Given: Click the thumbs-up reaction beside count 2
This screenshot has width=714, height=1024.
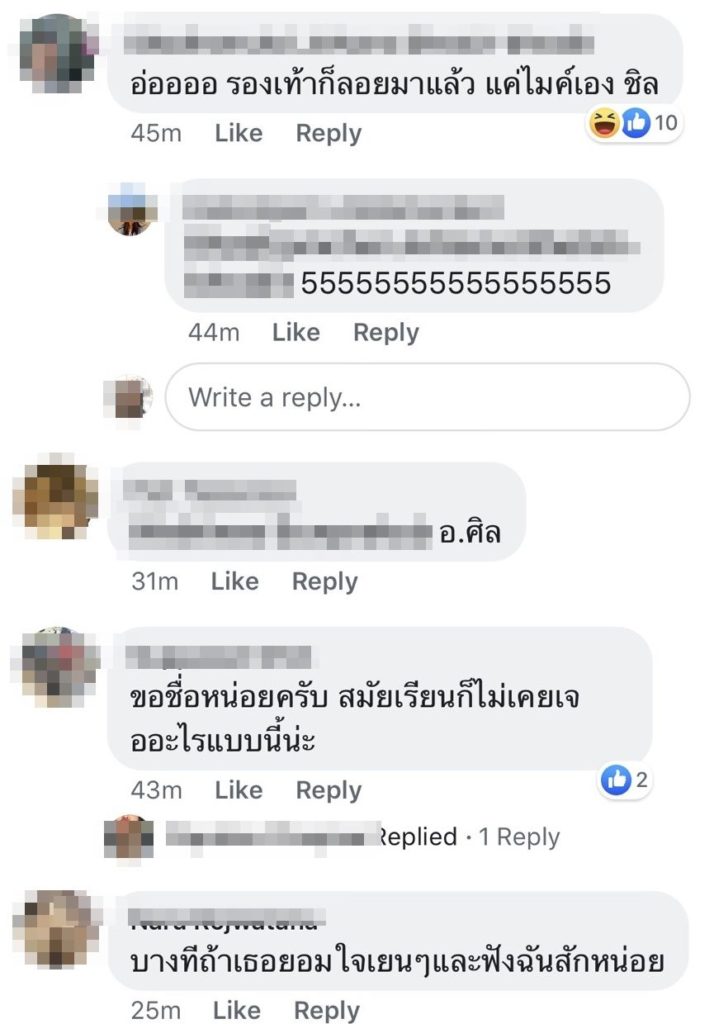Looking at the screenshot, I should [616, 780].
